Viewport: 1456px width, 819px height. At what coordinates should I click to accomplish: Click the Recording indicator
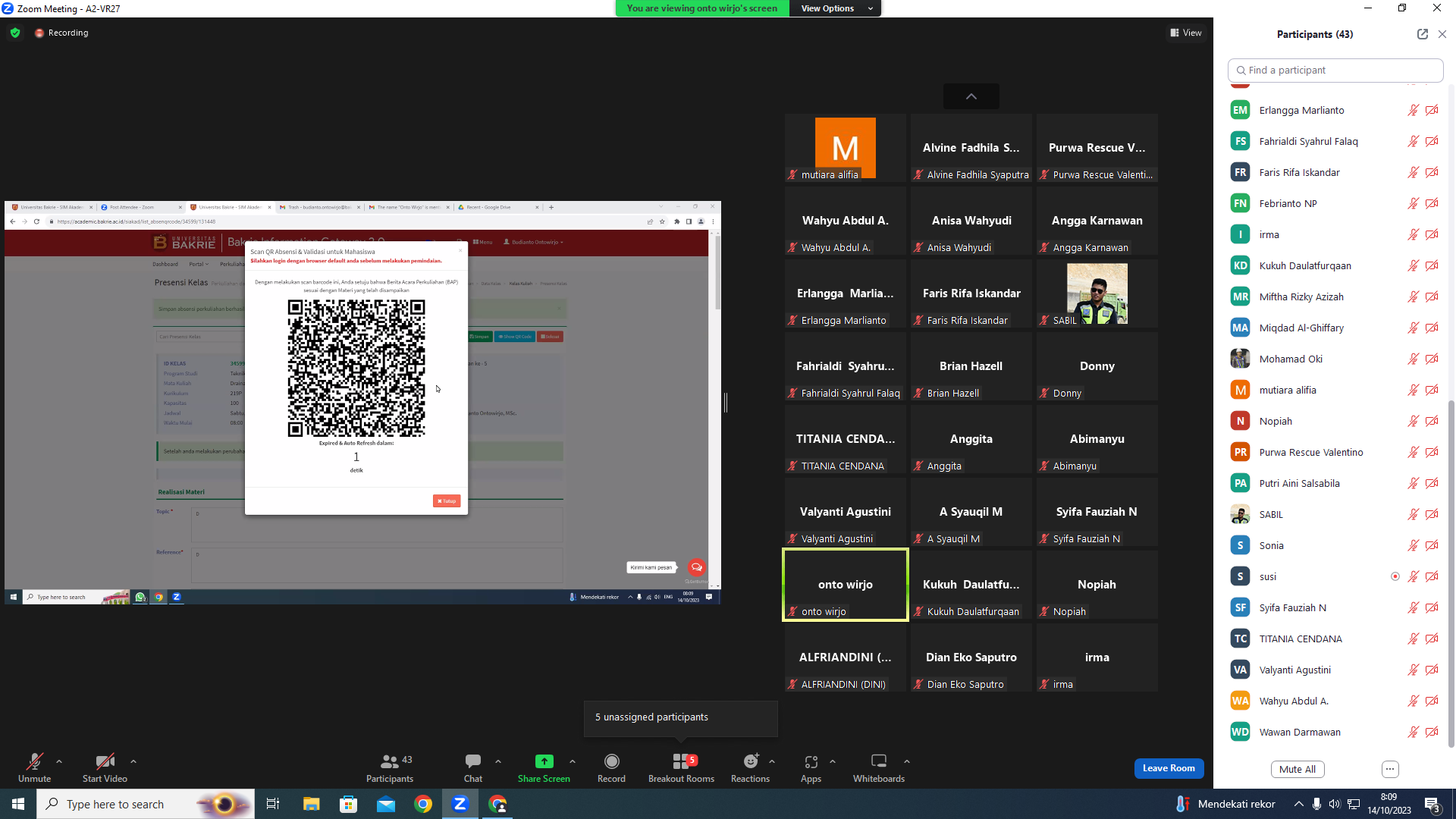pyautogui.click(x=61, y=33)
